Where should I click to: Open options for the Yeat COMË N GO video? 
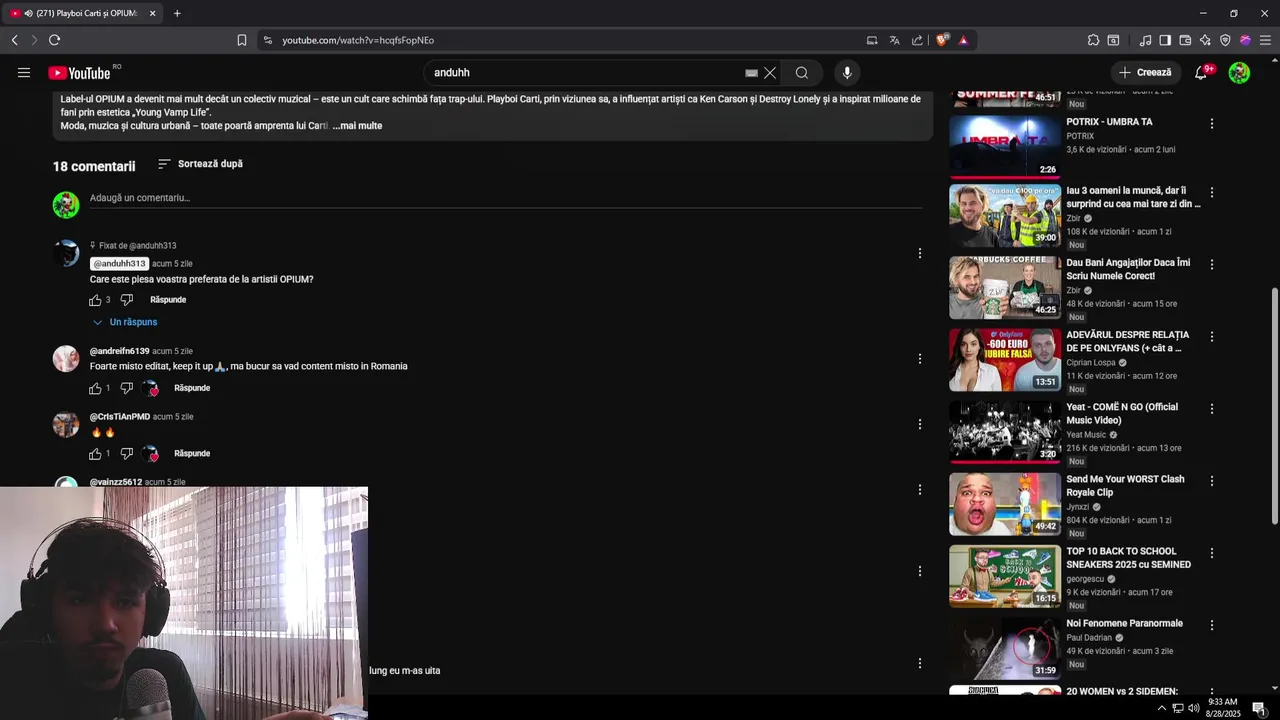(x=1212, y=409)
